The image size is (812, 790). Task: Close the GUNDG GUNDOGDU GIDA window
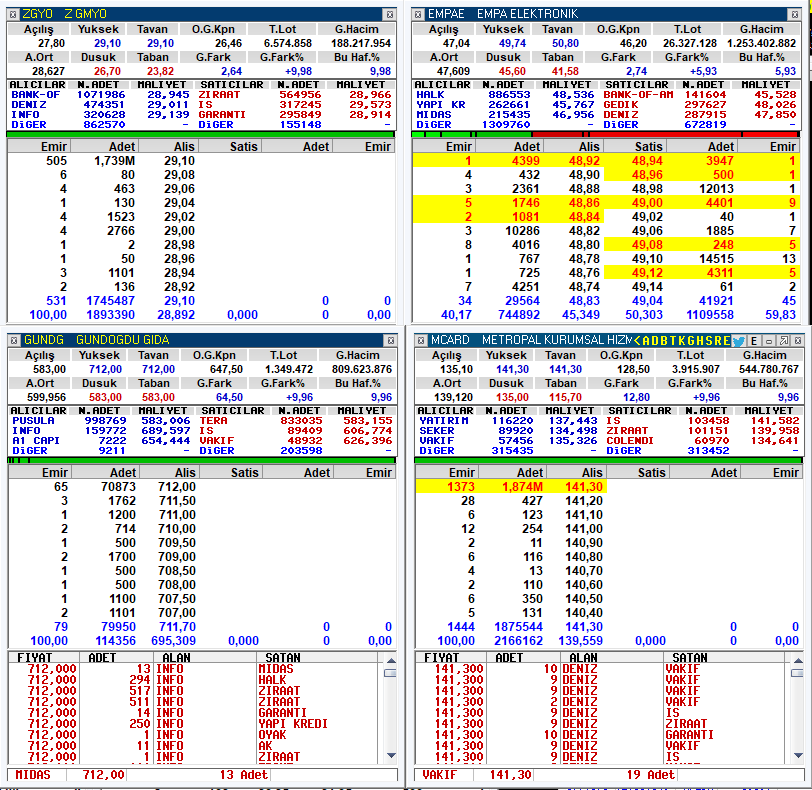click(x=391, y=341)
